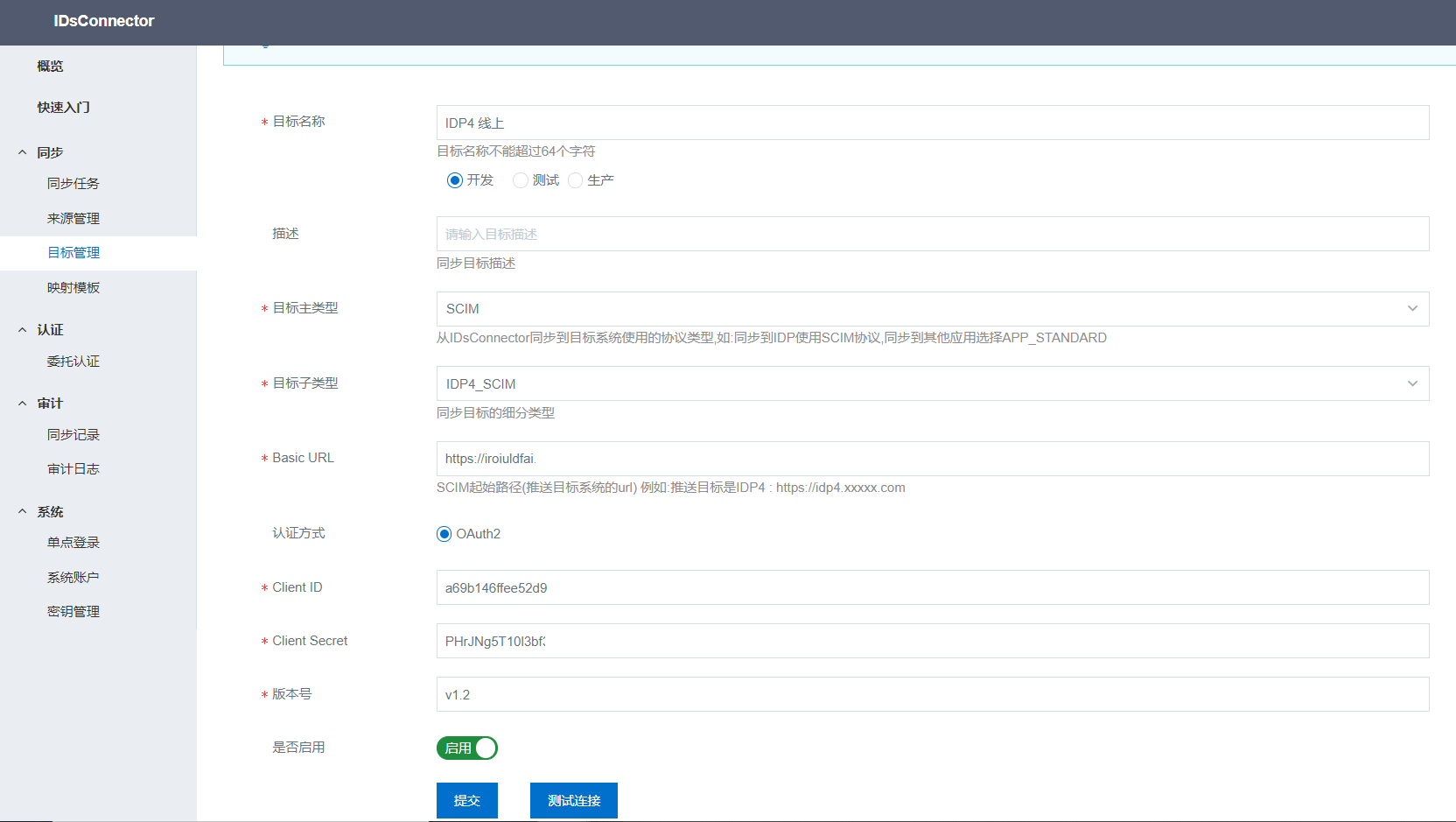Viewport: 1456px width, 822px height.
Task: Toggle the 启用 enable switch
Action: [x=467, y=748]
